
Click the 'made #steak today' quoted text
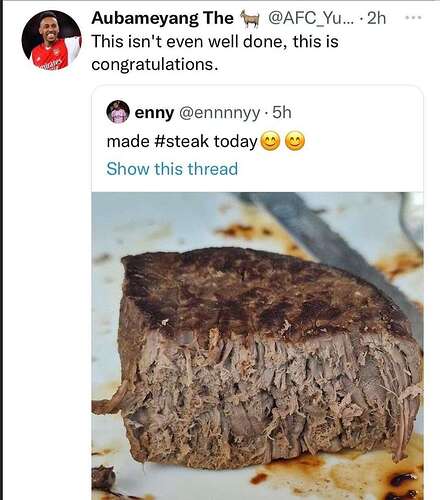point(182,141)
